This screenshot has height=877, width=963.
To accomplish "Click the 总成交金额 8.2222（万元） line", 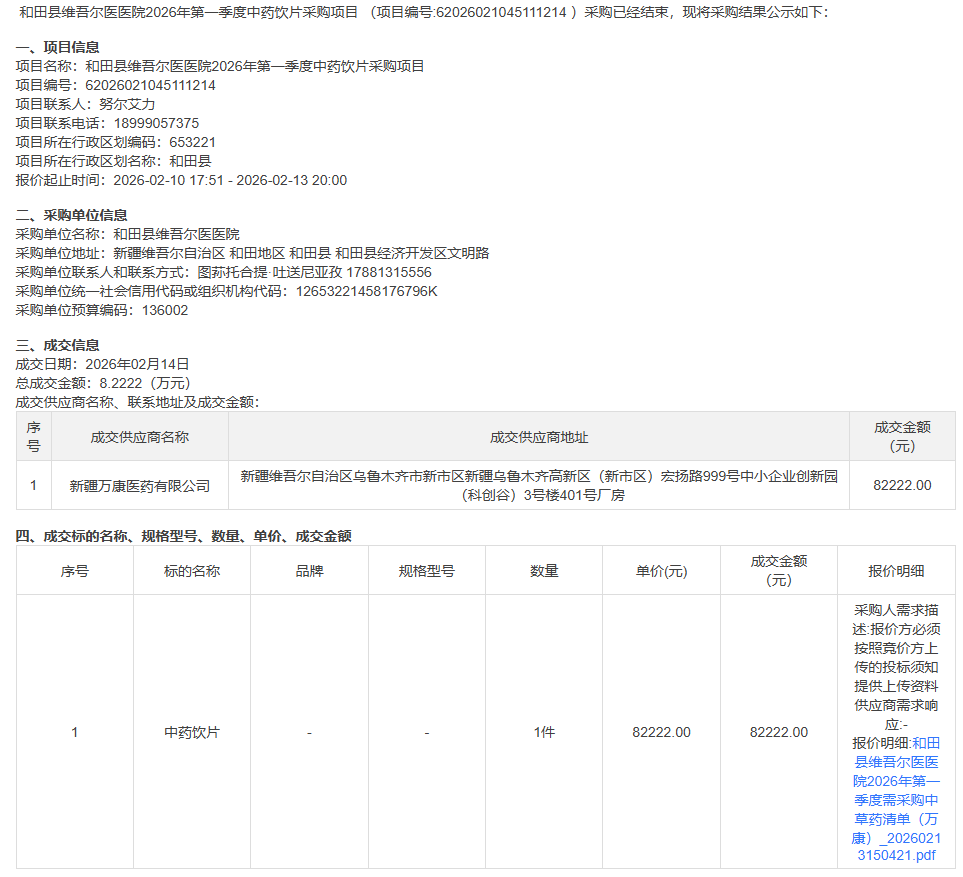I will coord(103,383).
